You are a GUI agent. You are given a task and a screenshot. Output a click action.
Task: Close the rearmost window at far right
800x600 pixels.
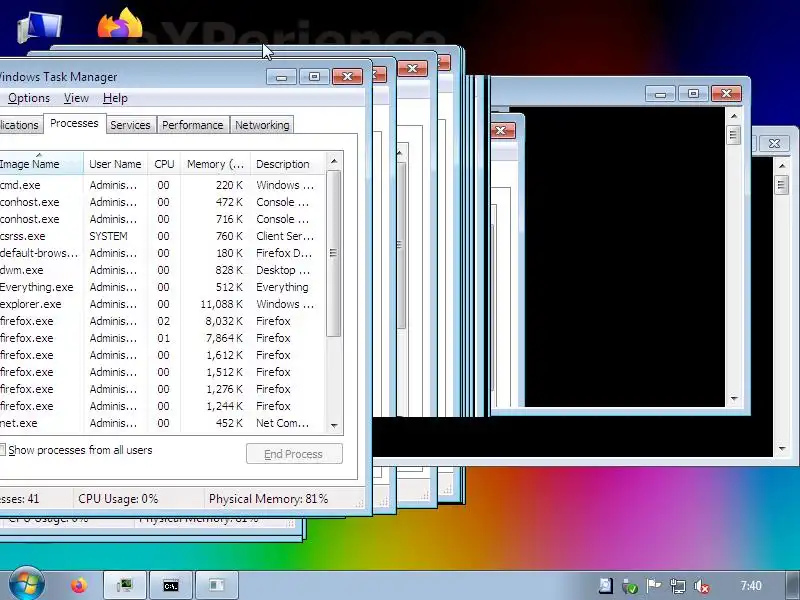tap(774, 143)
